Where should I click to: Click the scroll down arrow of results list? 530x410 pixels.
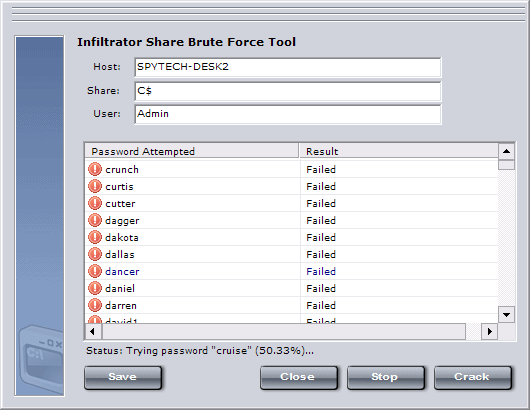pyautogui.click(x=506, y=315)
